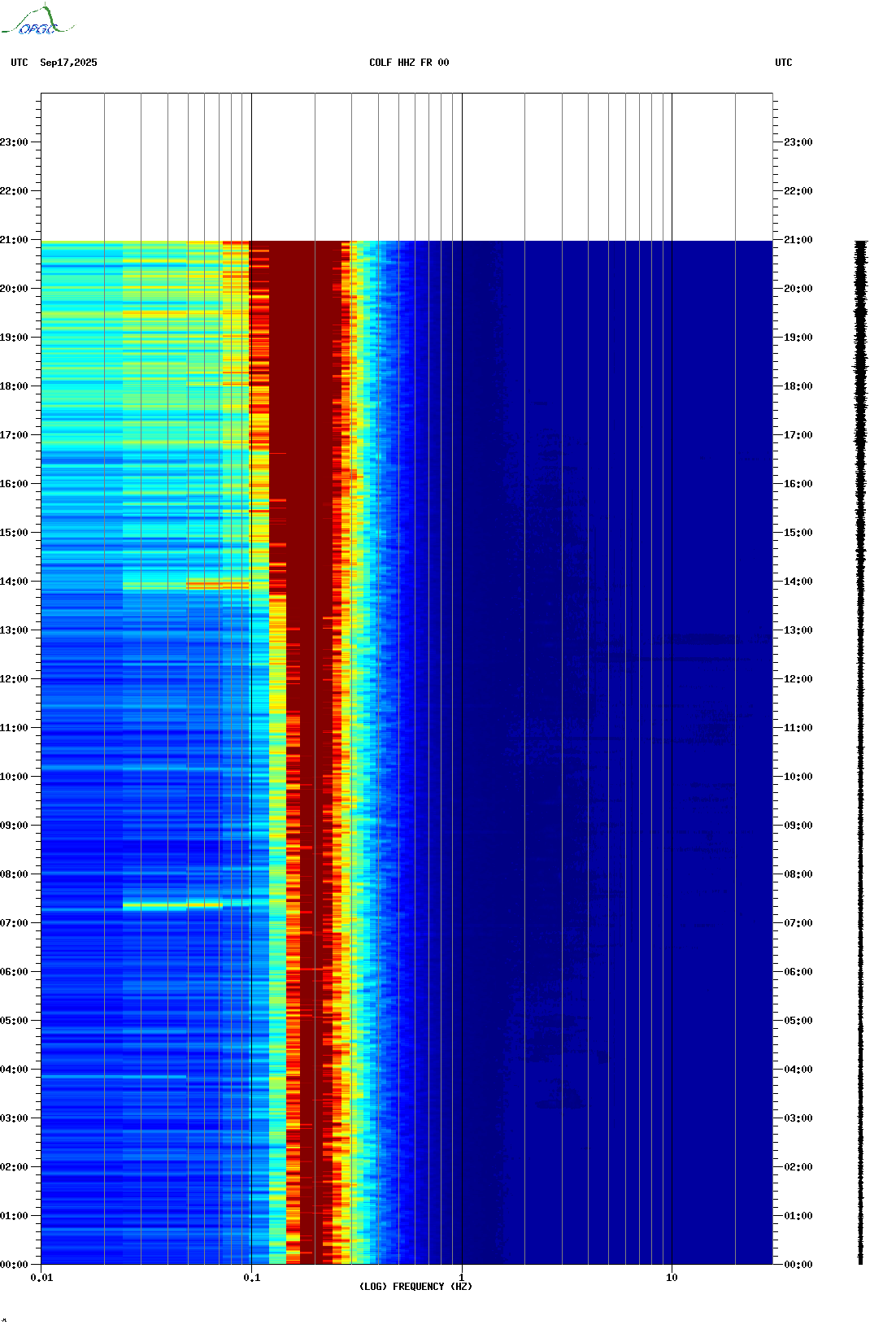
Task: Select the date label Sep17,2025
Action: pos(68,63)
